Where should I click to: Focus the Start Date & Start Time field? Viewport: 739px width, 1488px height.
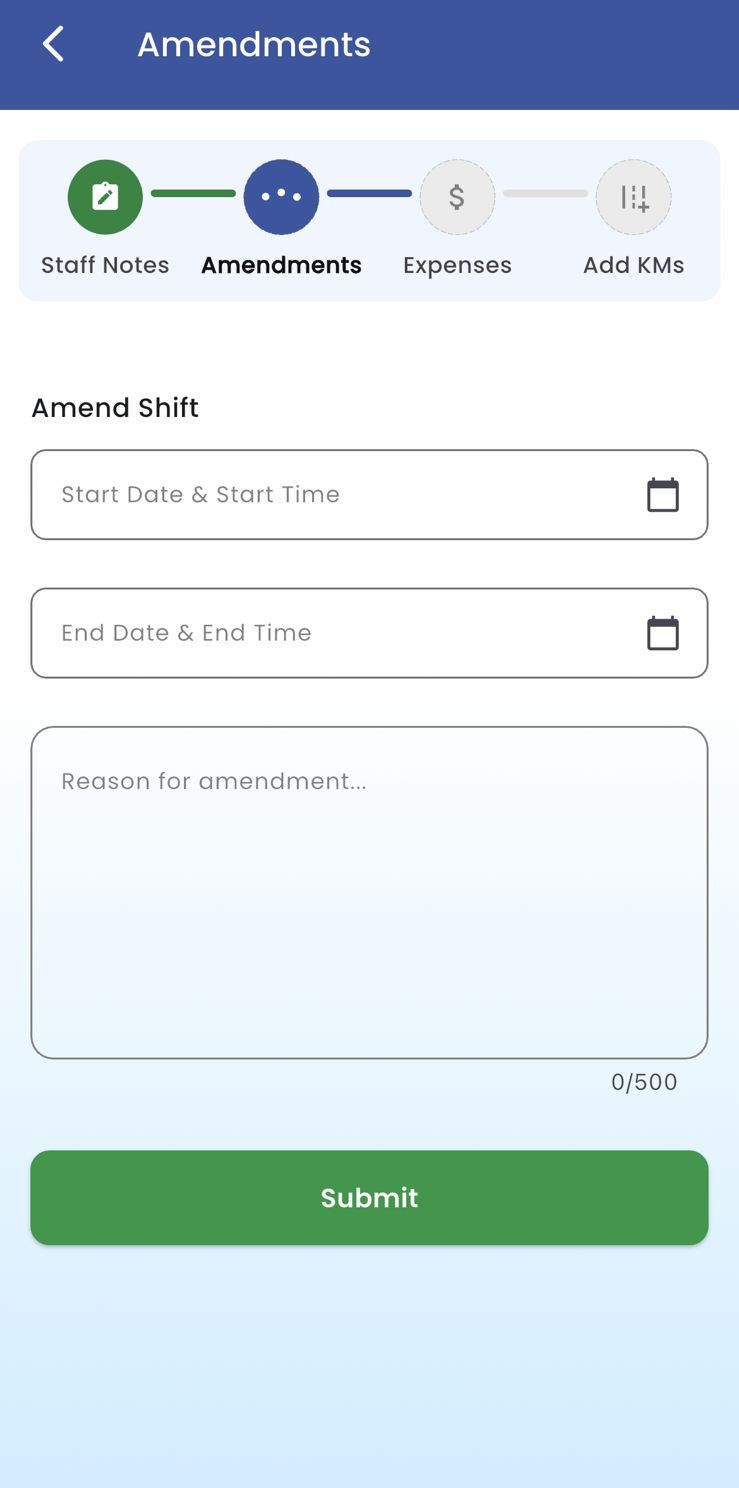[x=330, y=495]
